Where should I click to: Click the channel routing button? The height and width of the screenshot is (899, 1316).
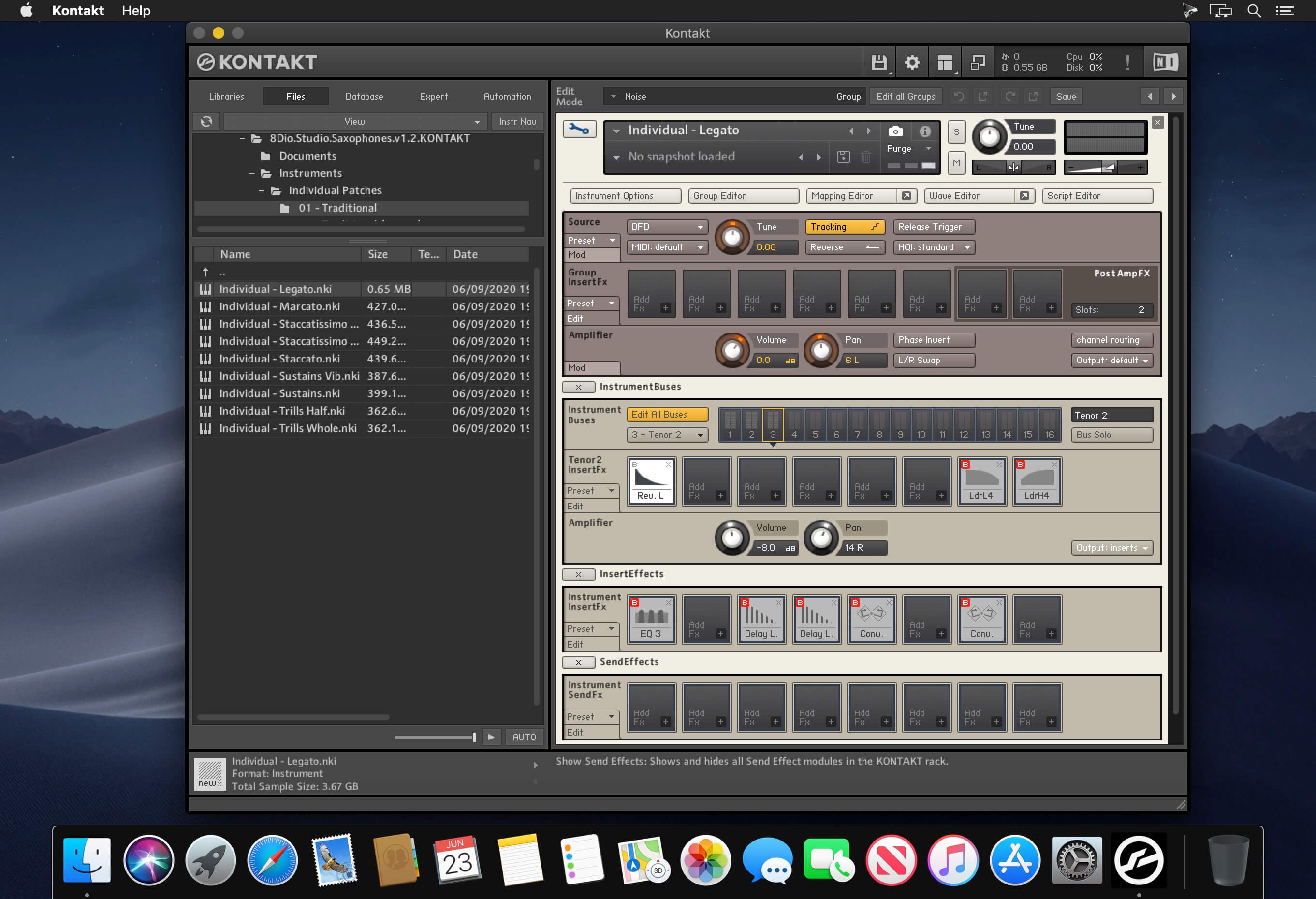[x=1112, y=340]
